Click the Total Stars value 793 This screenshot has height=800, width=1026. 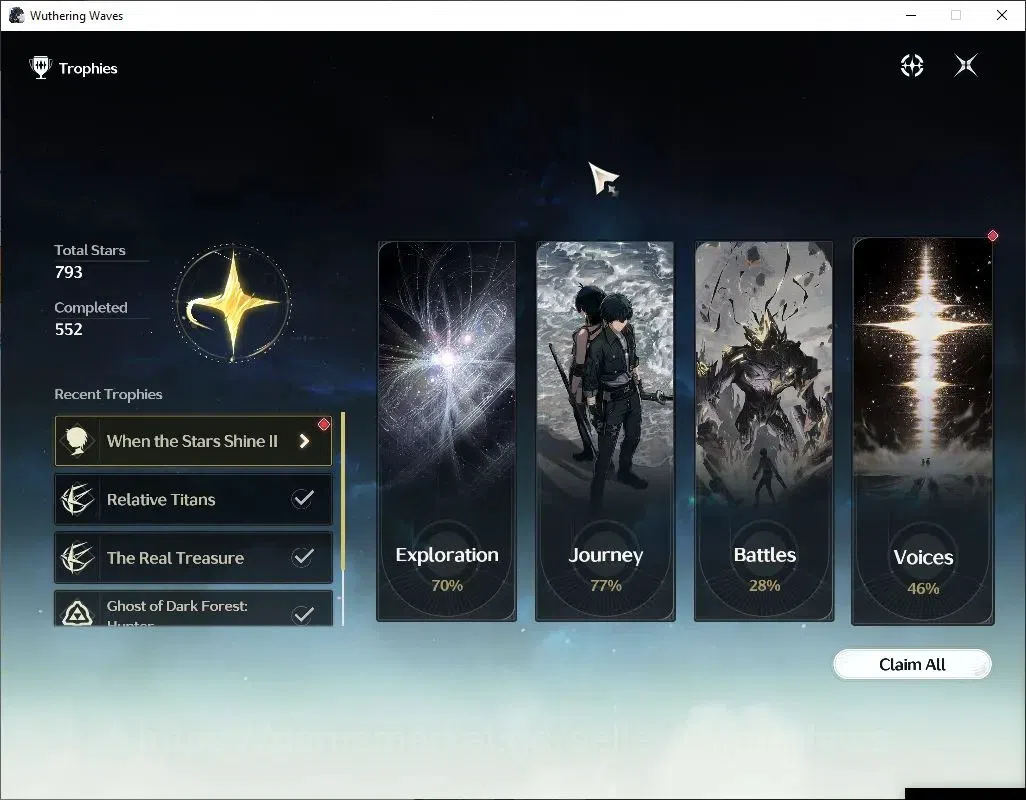click(69, 272)
